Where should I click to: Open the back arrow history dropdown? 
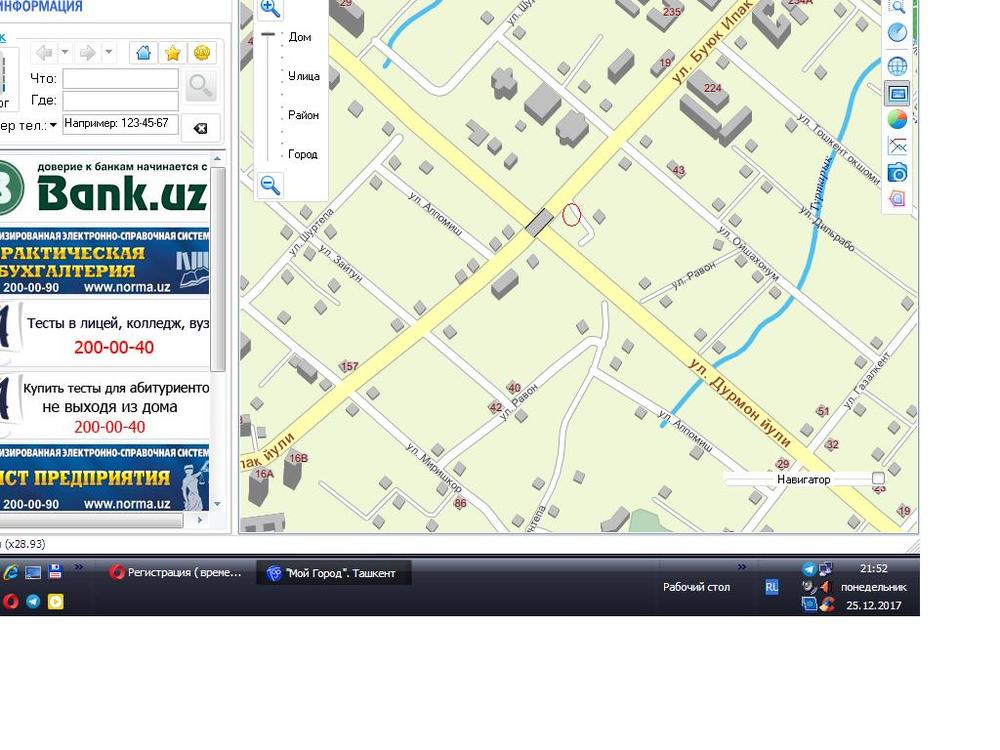66,53
